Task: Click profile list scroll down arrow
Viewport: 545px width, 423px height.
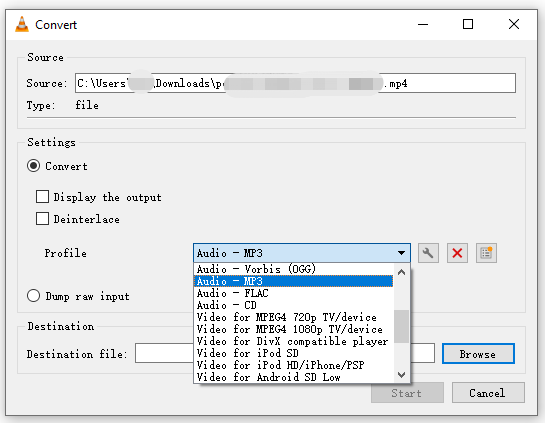Action: (401, 375)
